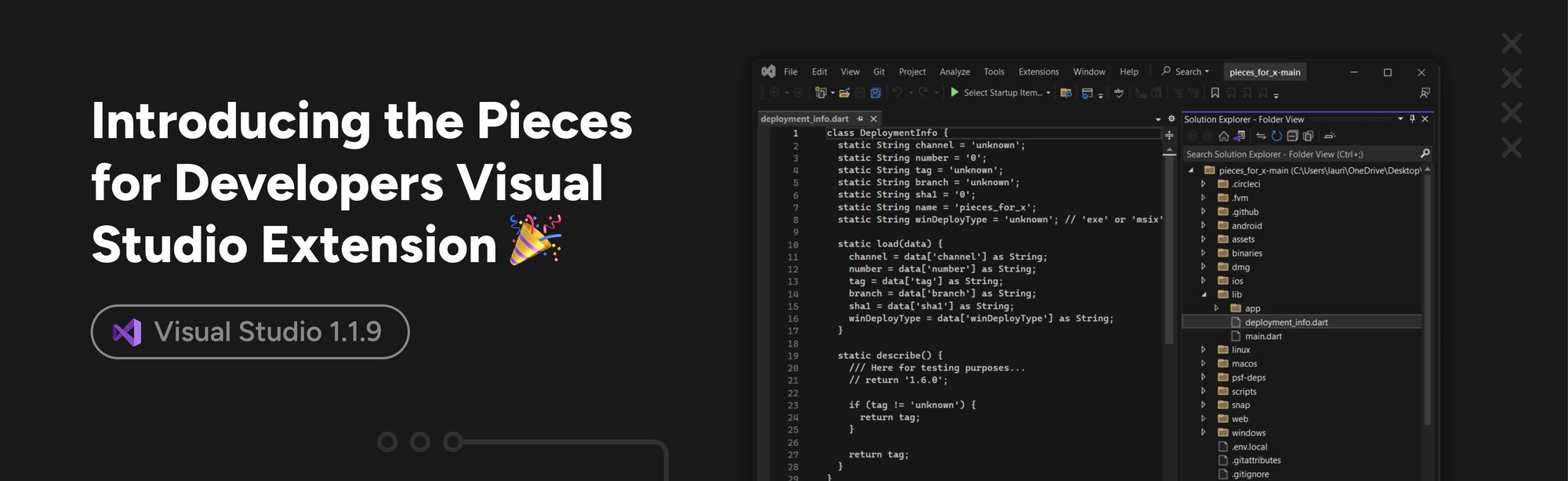This screenshot has height=481, width=1568.
Task: Click the Visual Studio logo icon in title bar
Action: point(768,71)
